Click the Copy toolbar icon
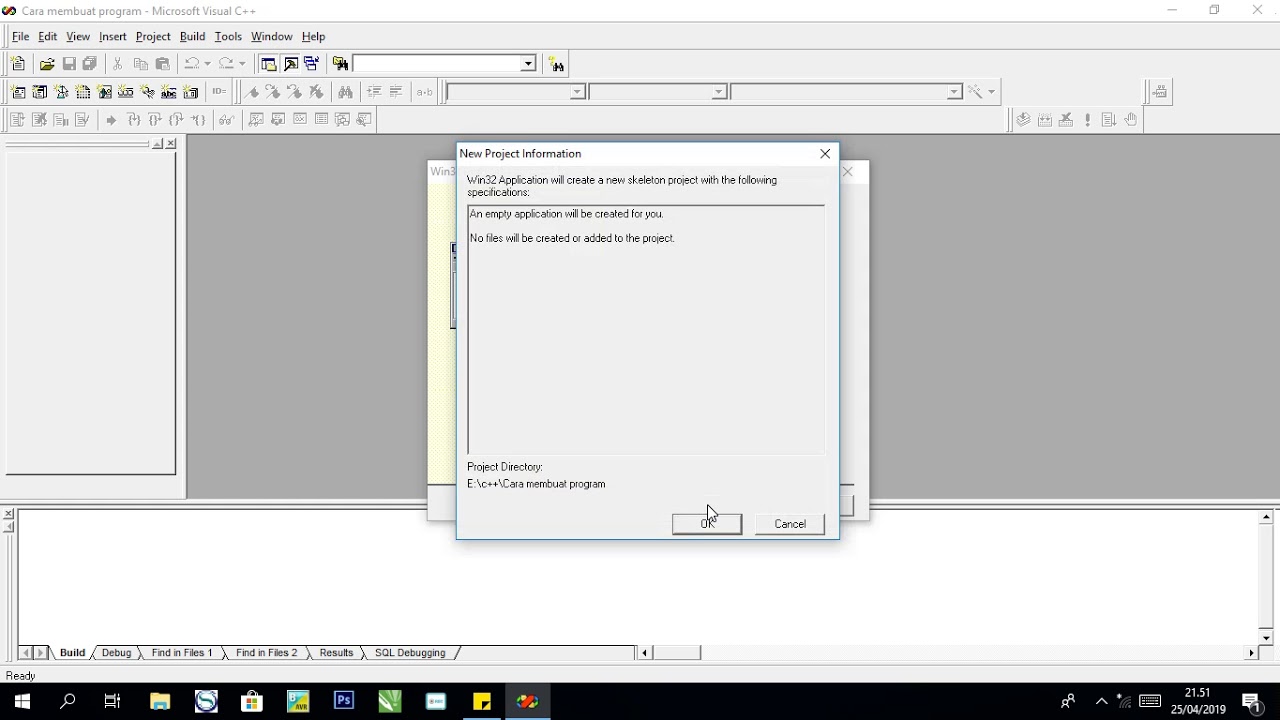The image size is (1280, 720). (140, 64)
